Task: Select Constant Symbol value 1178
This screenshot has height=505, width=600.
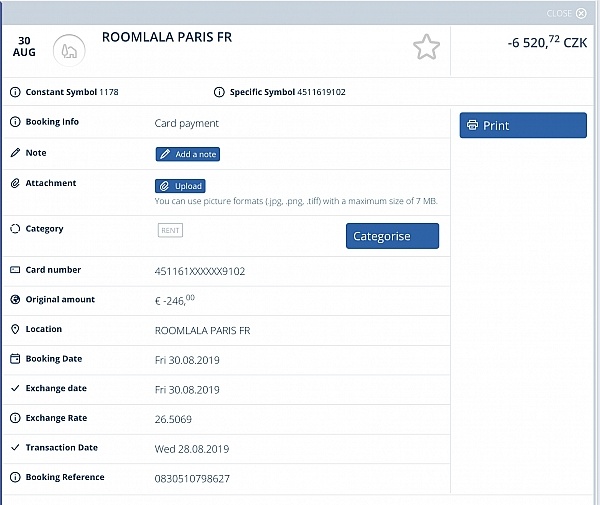Action: click(x=109, y=92)
